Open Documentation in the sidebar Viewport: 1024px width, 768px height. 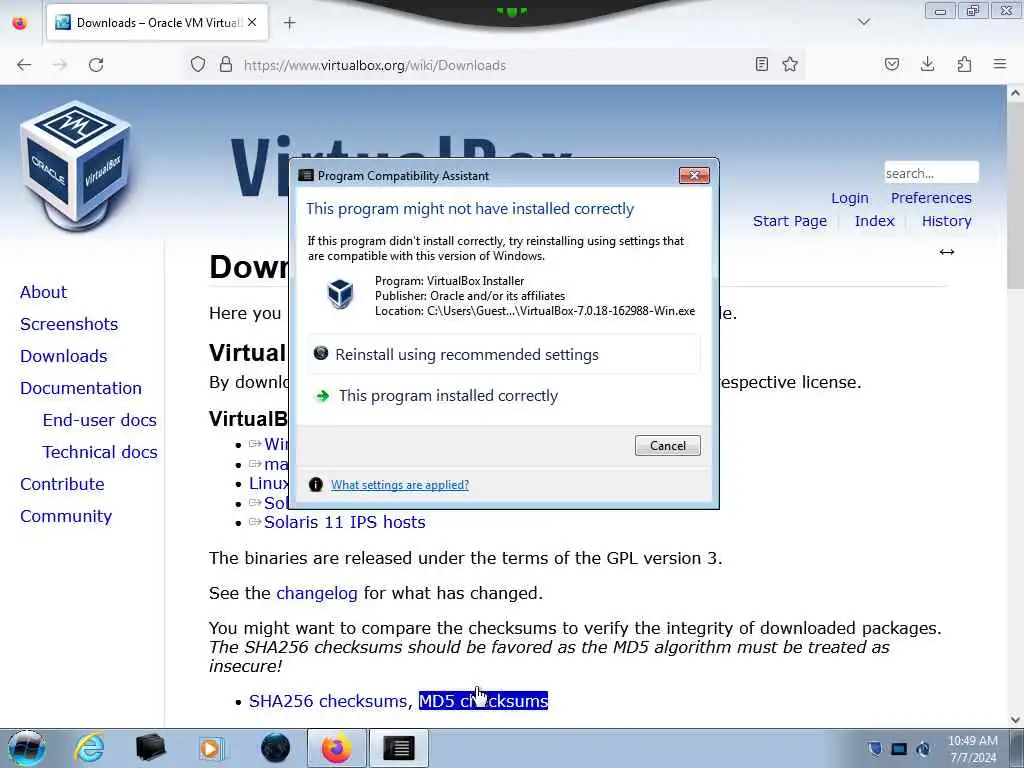coord(81,388)
